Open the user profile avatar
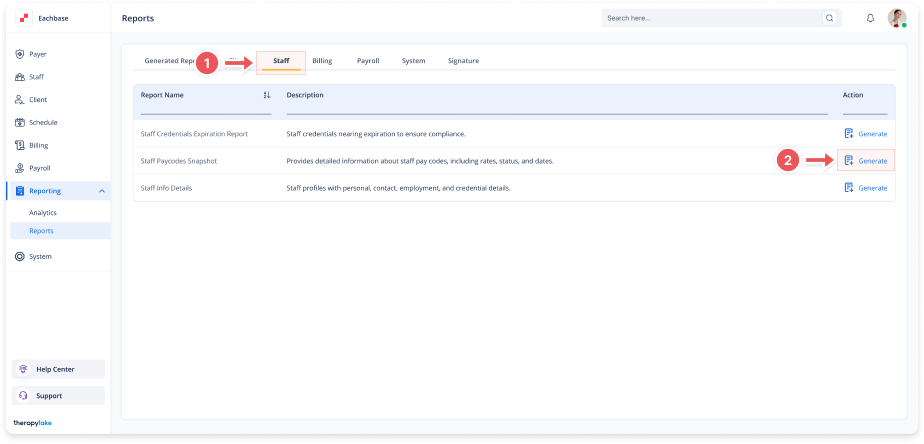 897,18
